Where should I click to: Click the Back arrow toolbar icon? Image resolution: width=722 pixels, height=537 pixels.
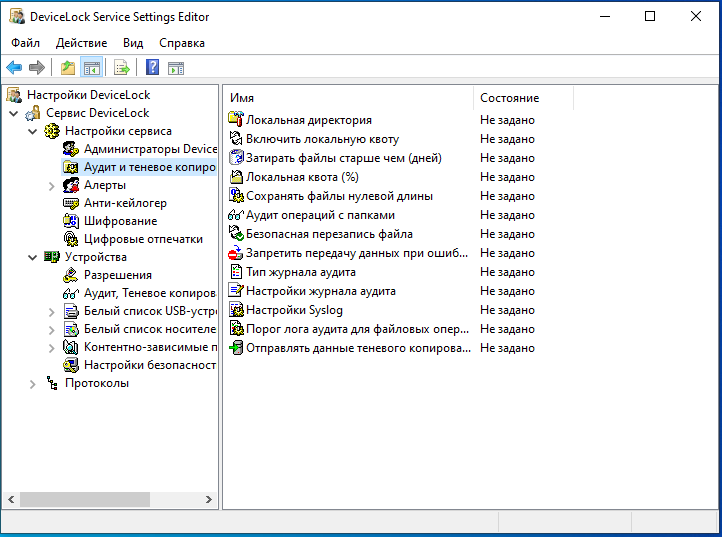[14, 68]
